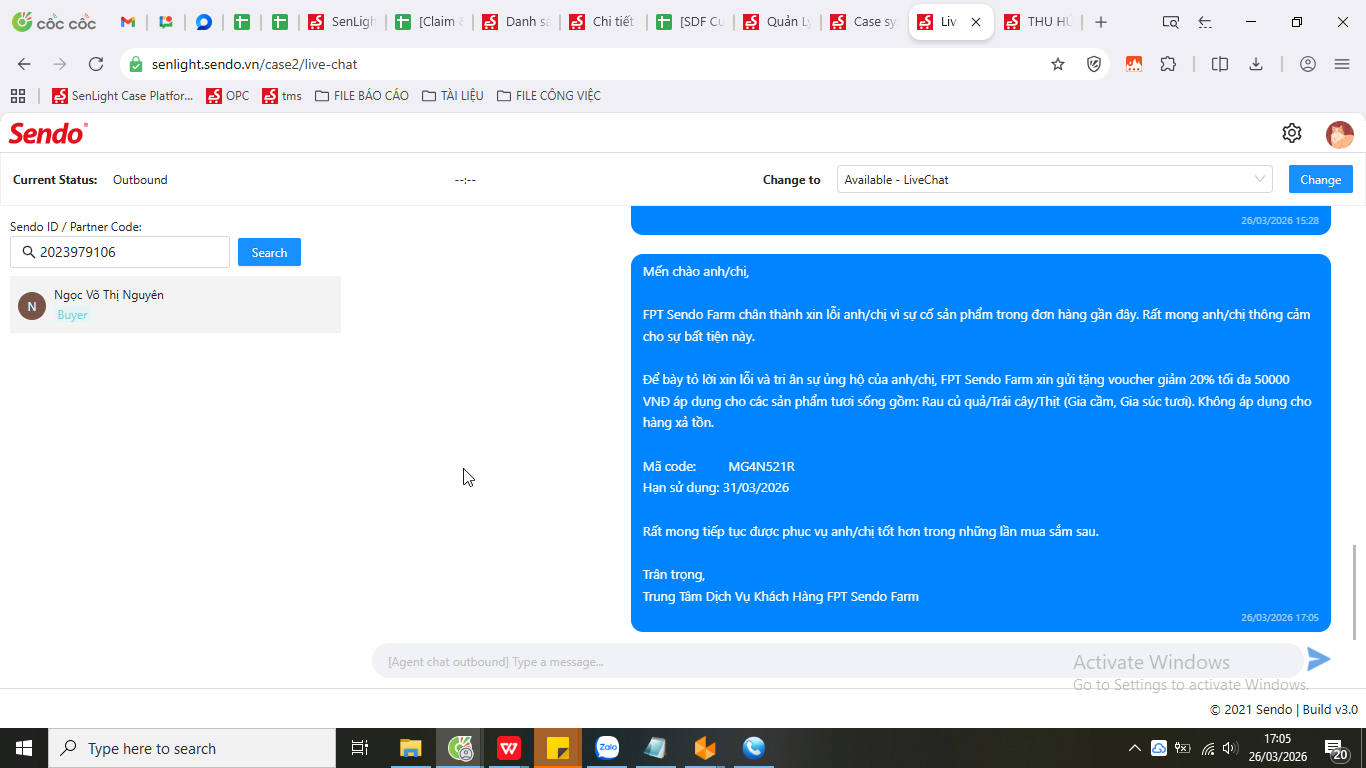Open the browser extensions puzzle icon

coord(1168,64)
